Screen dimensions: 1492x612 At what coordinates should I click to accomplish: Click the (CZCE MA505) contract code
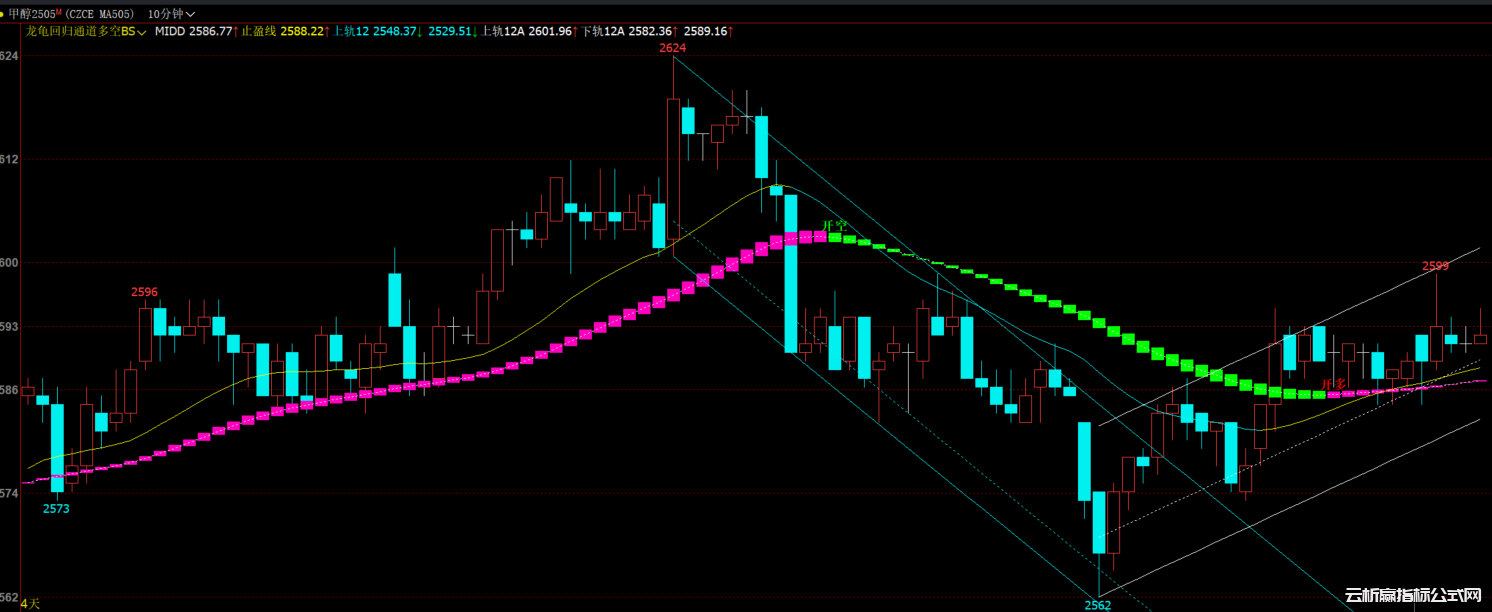(100, 13)
